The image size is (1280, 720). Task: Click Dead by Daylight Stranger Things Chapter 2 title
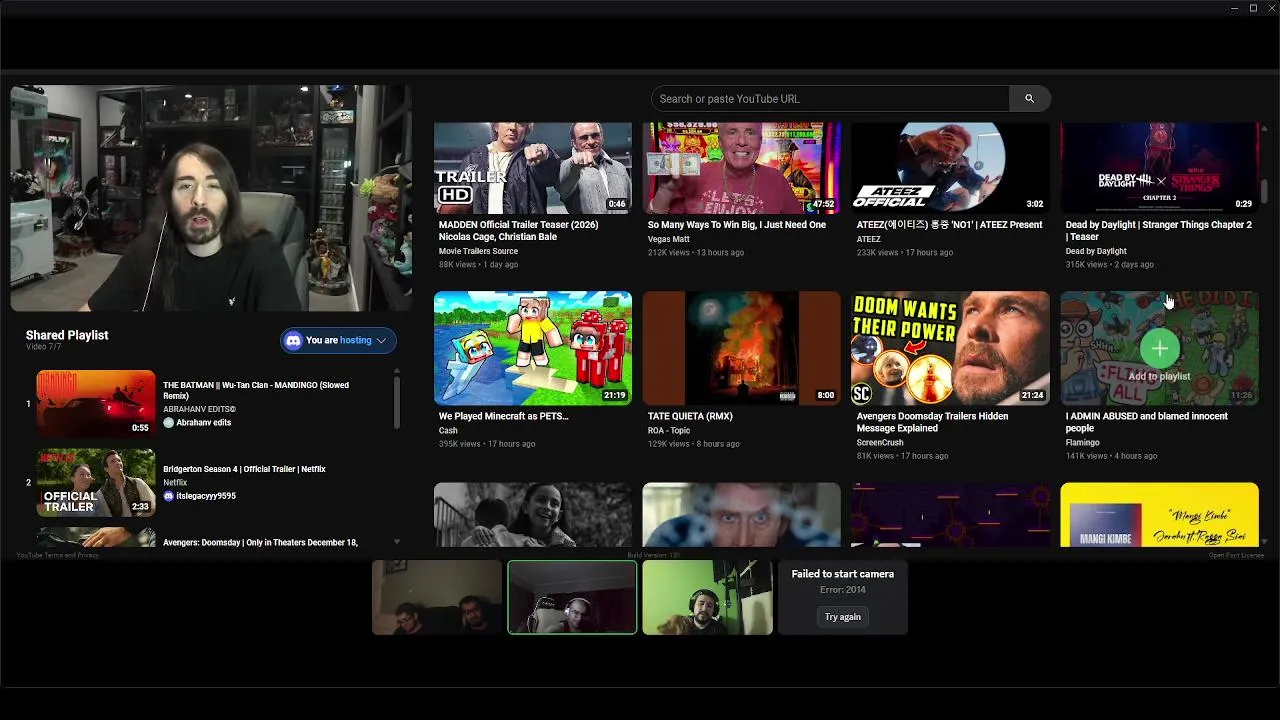pos(1158,231)
